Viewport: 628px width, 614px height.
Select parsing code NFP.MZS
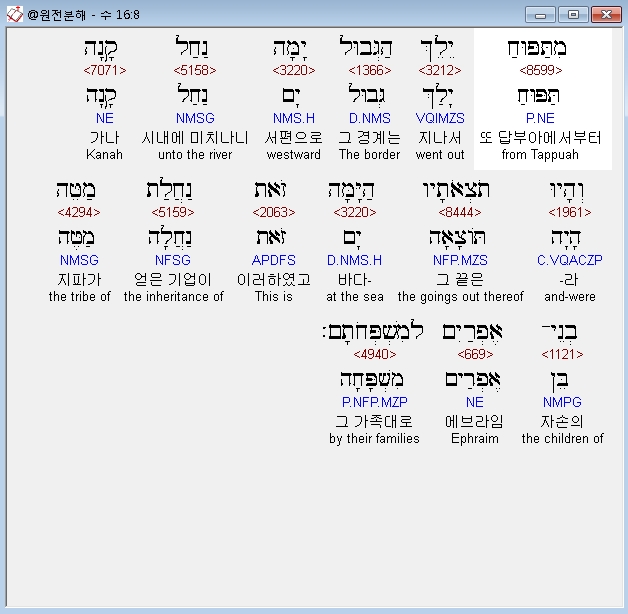[x=460, y=260]
